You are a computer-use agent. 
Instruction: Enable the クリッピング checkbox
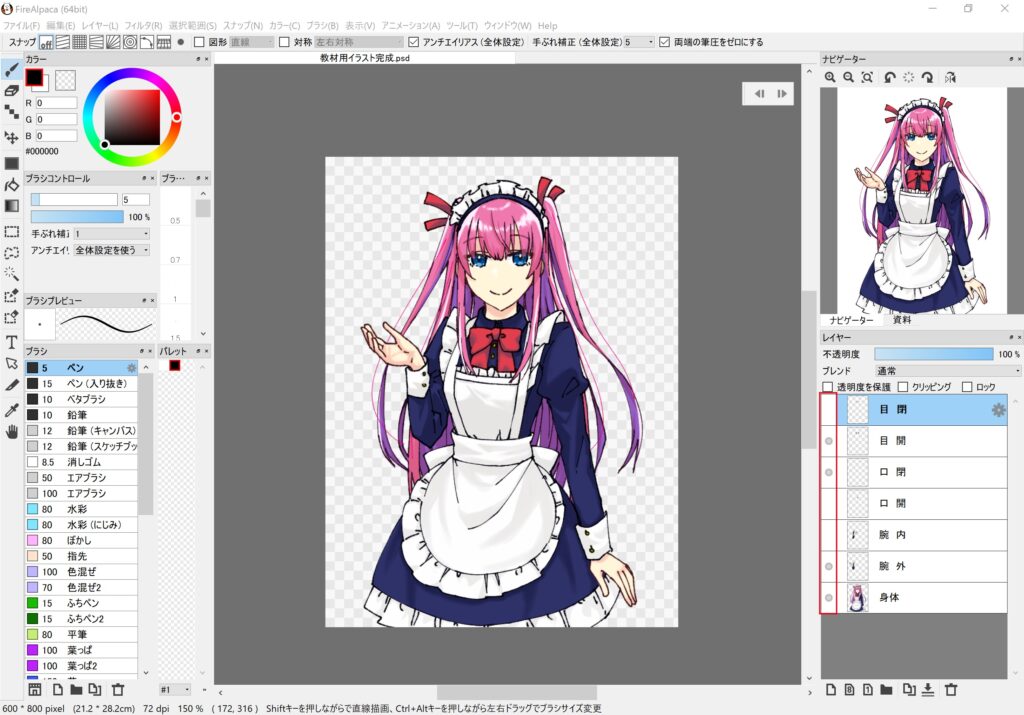click(x=903, y=387)
